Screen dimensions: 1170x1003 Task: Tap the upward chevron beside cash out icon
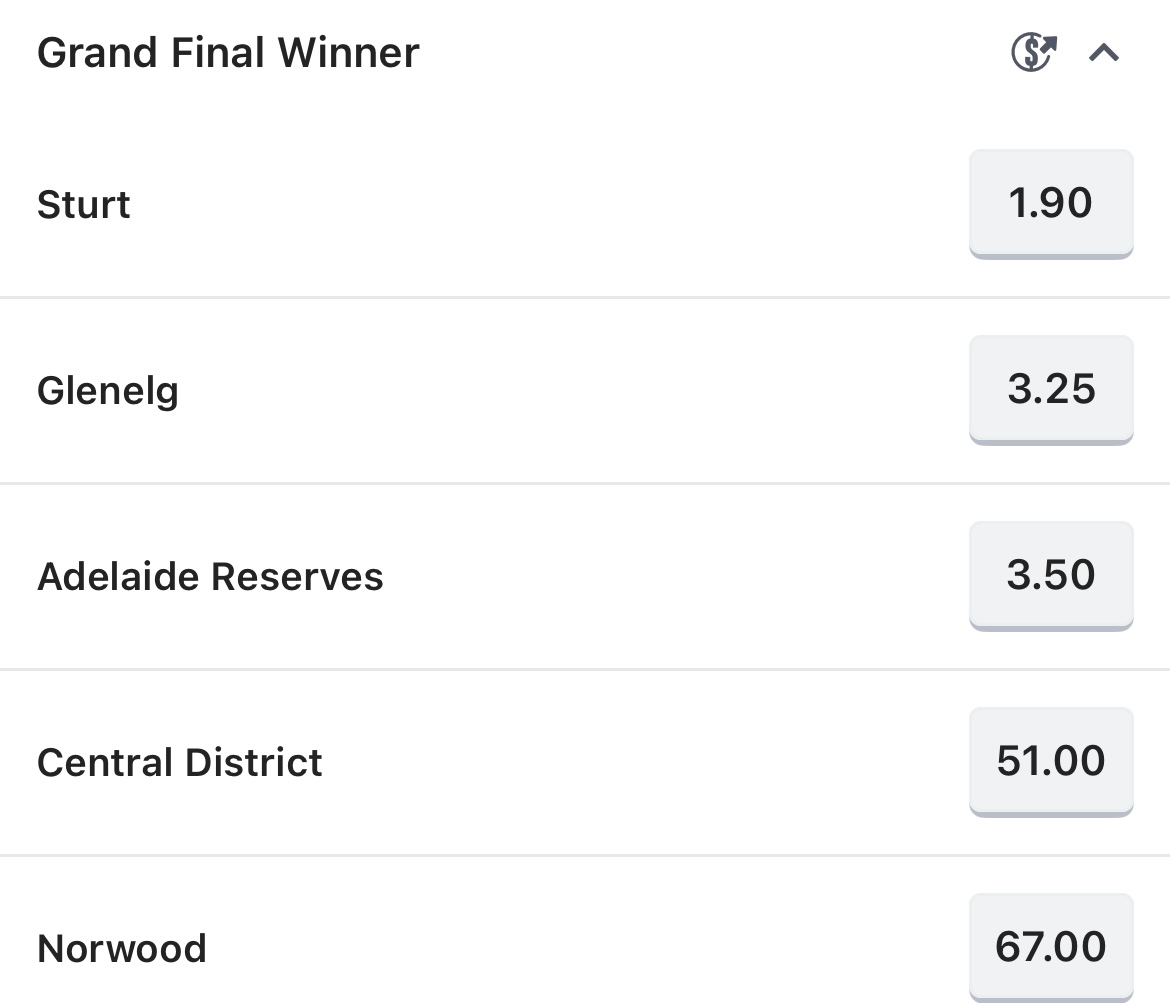[x=1104, y=52]
